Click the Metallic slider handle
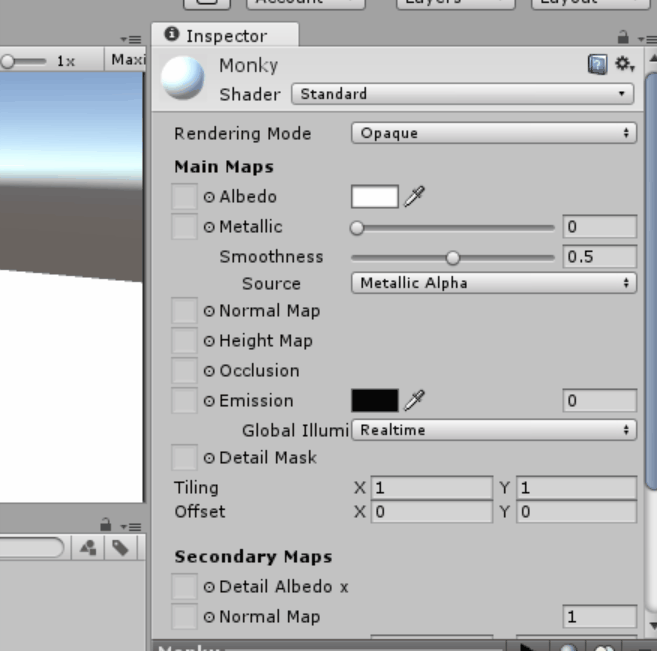 [357, 228]
